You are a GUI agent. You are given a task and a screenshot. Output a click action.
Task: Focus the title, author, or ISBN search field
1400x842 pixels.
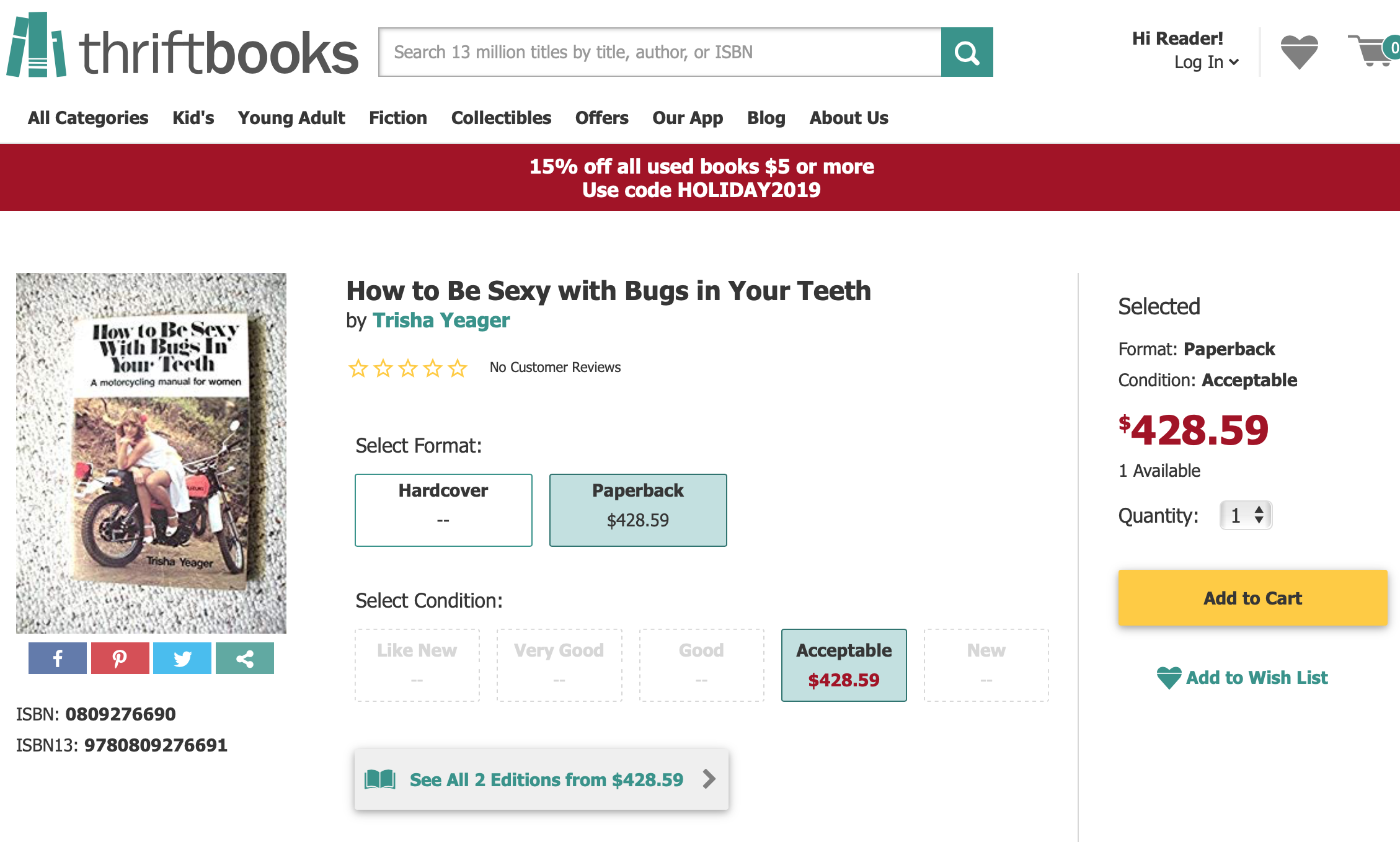click(x=660, y=52)
